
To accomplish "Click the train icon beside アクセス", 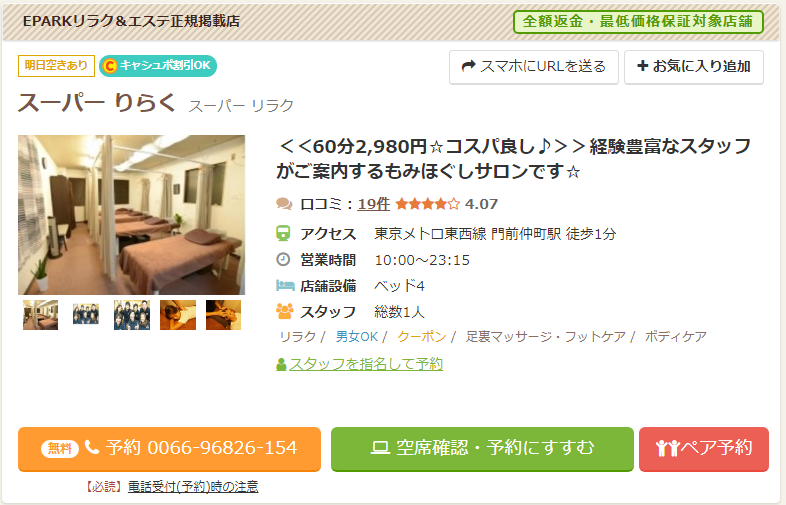I will click(x=283, y=234).
